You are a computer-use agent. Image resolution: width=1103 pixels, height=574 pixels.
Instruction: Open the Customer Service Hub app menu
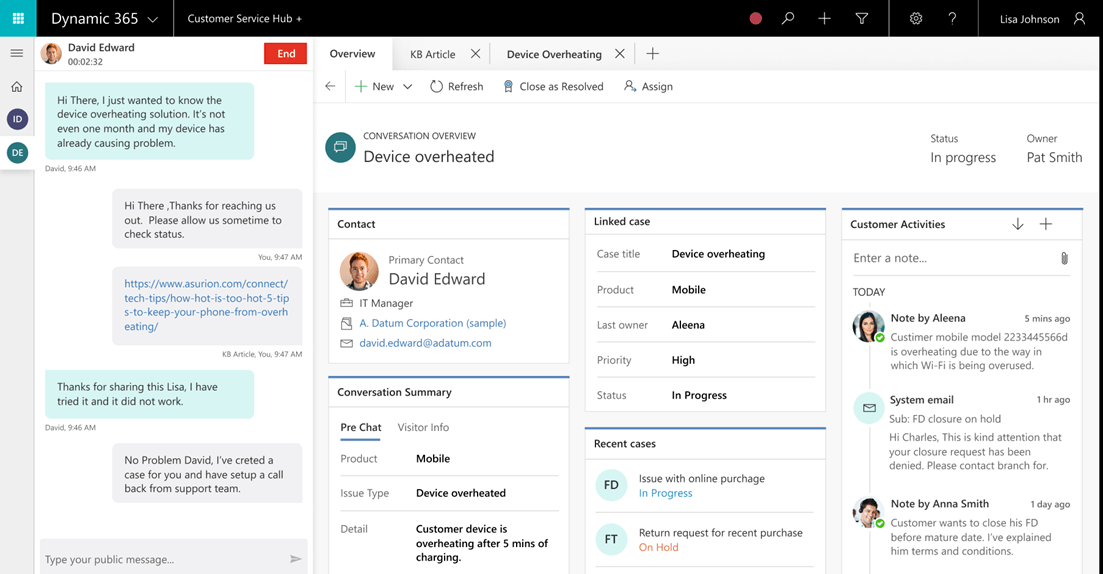(244, 19)
